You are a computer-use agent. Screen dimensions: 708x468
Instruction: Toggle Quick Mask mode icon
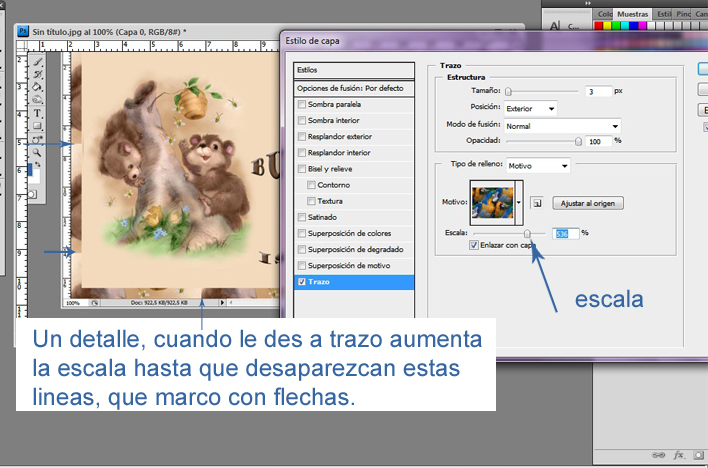click(x=33, y=195)
